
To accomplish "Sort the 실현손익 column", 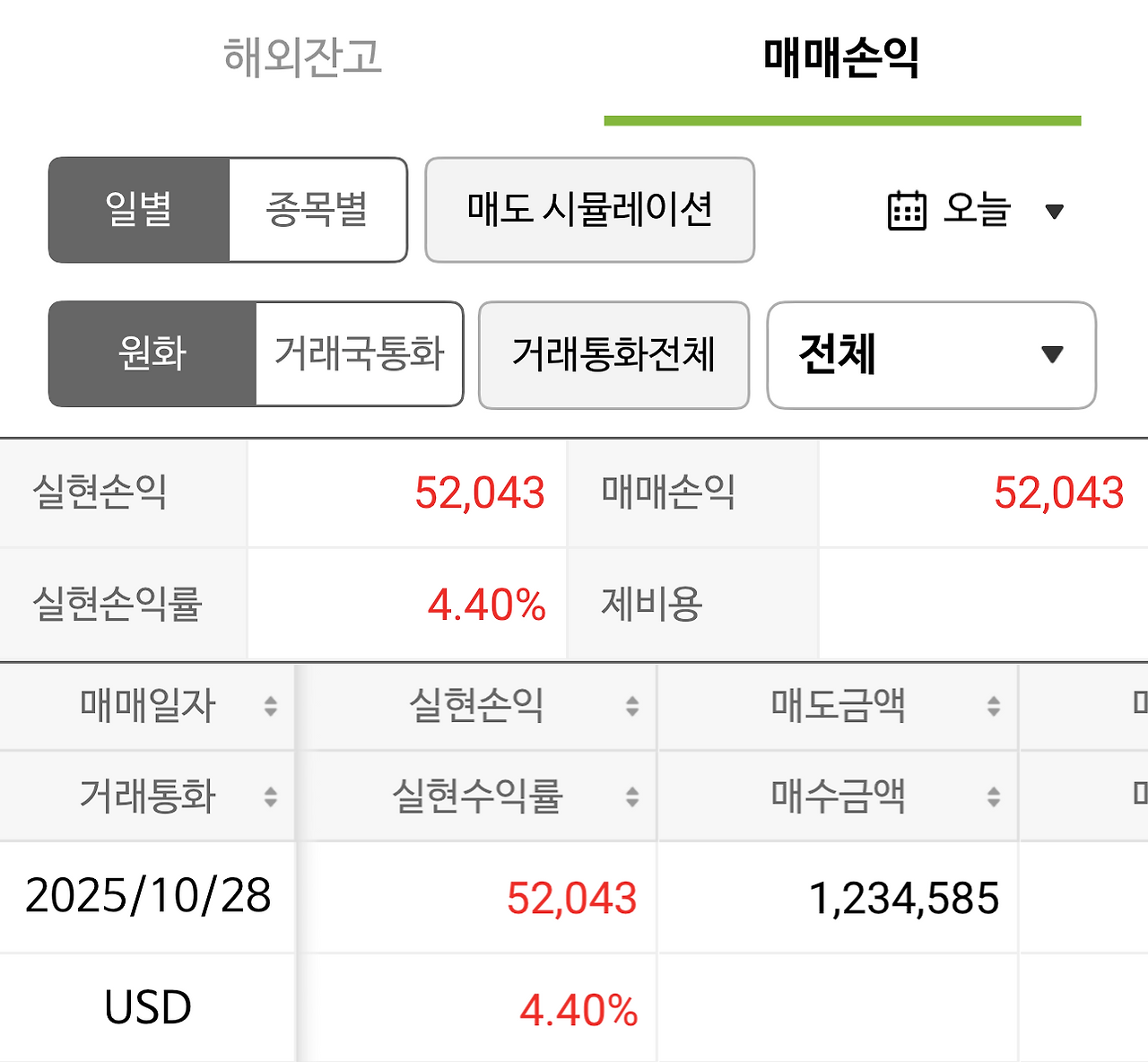I will tap(631, 706).
